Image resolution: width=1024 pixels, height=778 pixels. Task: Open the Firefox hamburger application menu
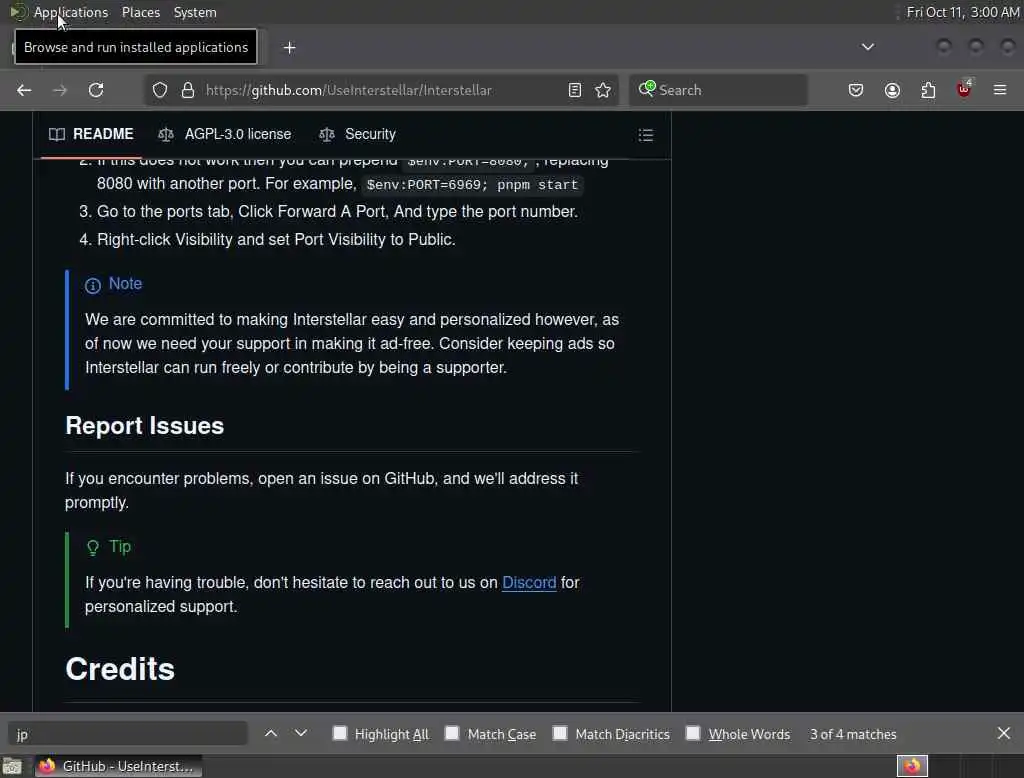tap(1000, 90)
